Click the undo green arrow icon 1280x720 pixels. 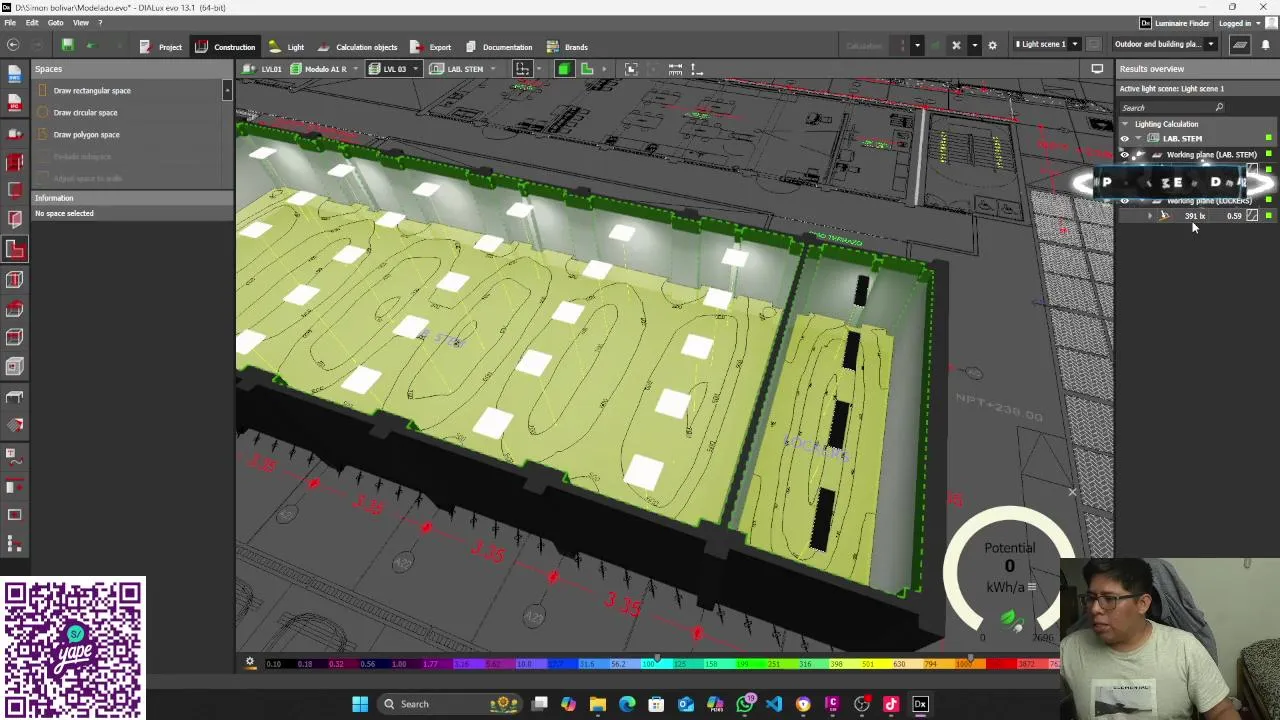tap(91, 45)
